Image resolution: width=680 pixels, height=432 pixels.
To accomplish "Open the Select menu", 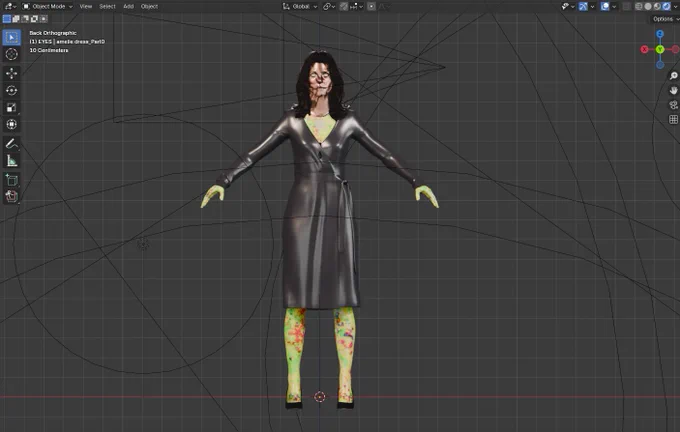I will click(107, 6).
